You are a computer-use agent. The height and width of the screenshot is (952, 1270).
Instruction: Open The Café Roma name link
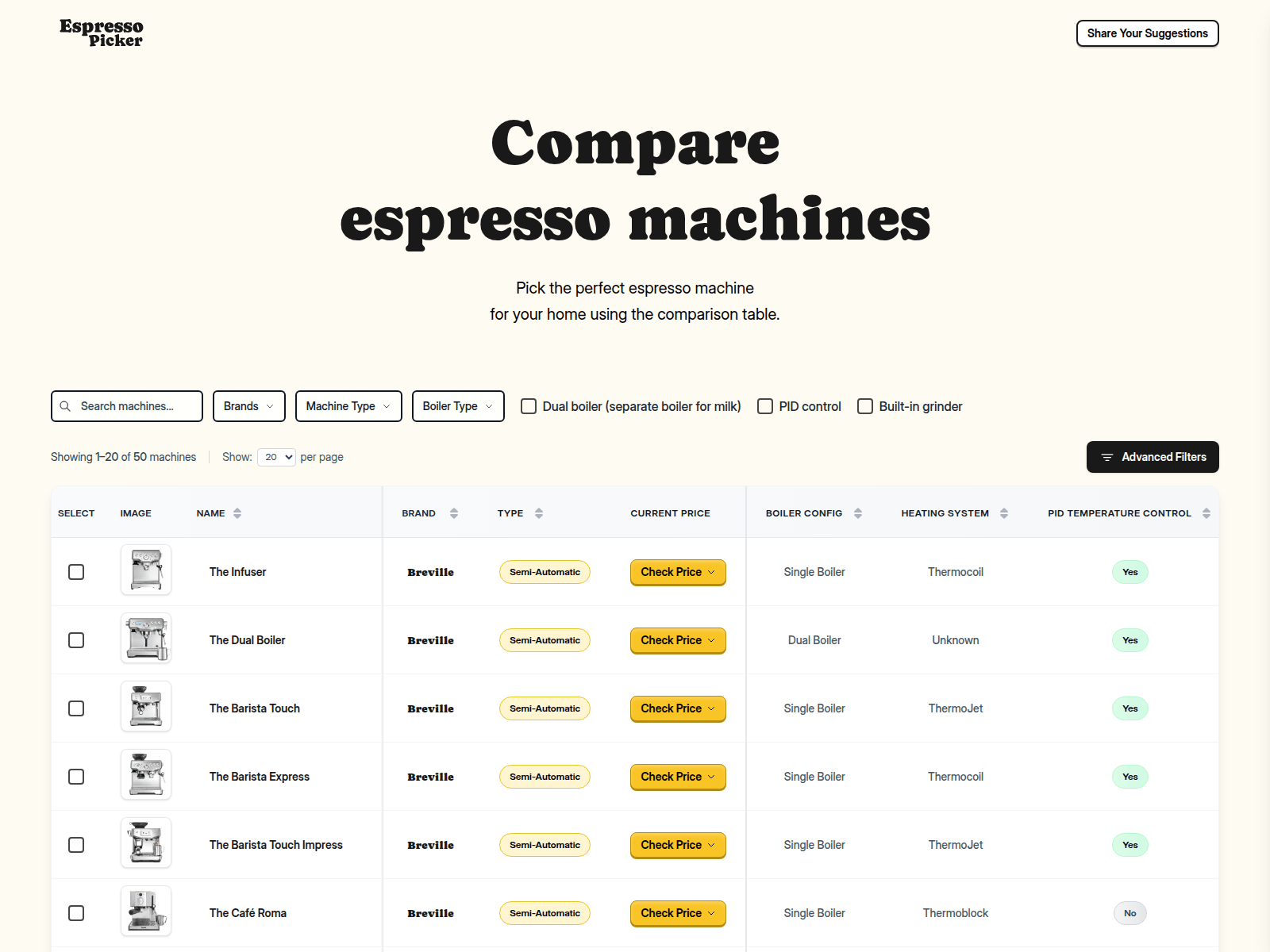pos(248,913)
